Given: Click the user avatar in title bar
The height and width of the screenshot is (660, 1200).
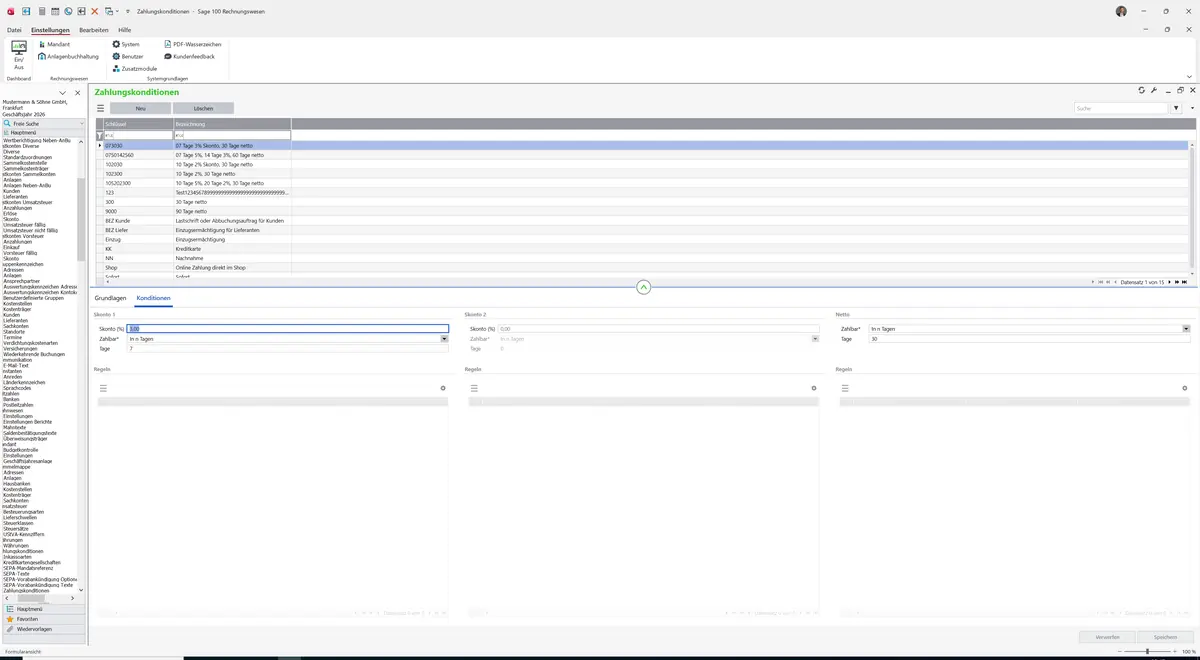Looking at the screenshot, I should point(1121,11).
